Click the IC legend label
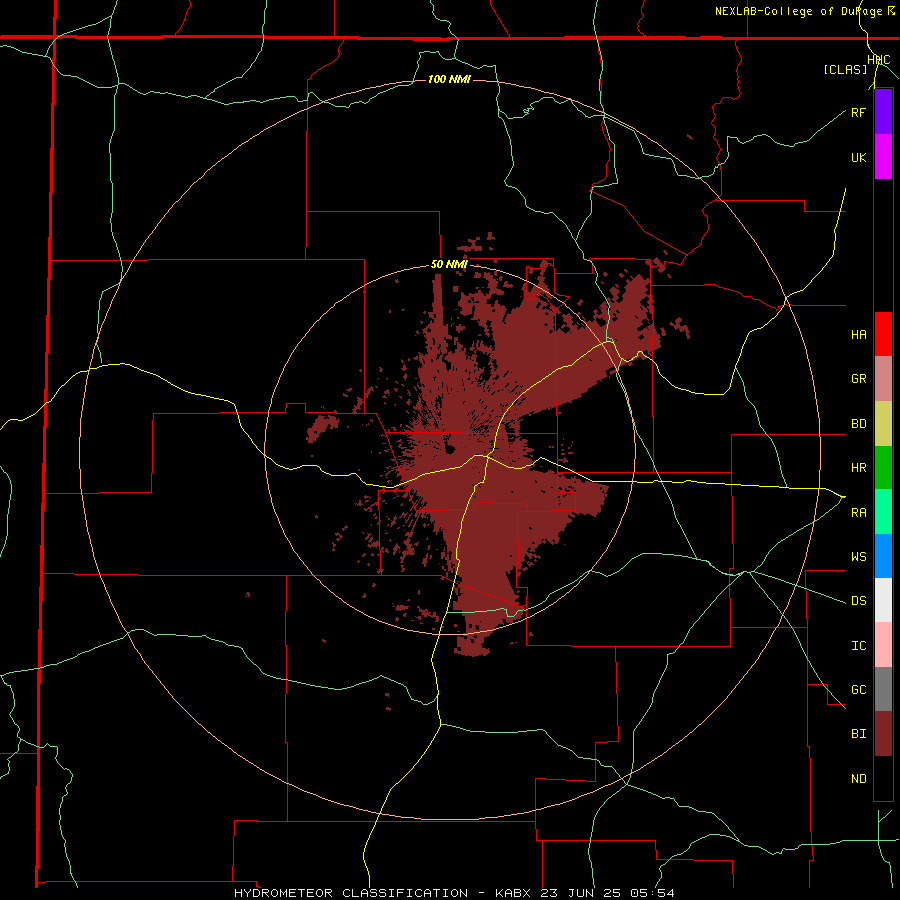 pos(858,646)
